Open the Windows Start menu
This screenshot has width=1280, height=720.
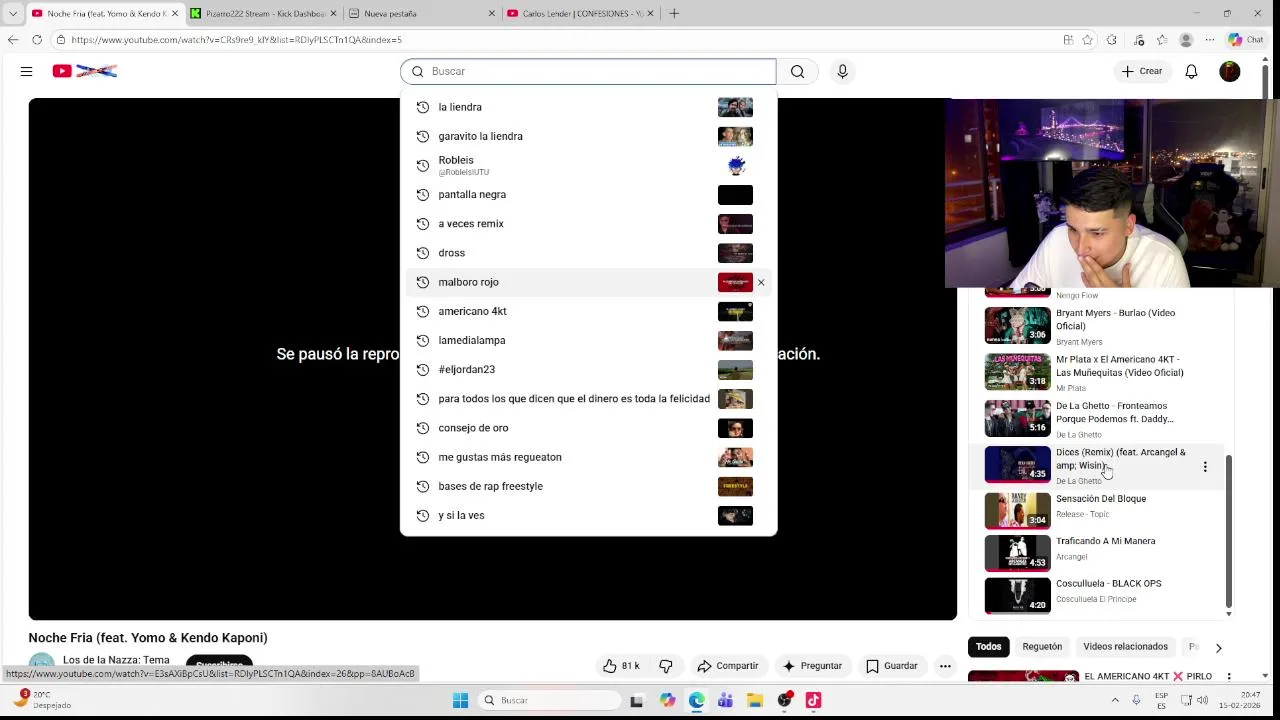[x=460, y=700]
